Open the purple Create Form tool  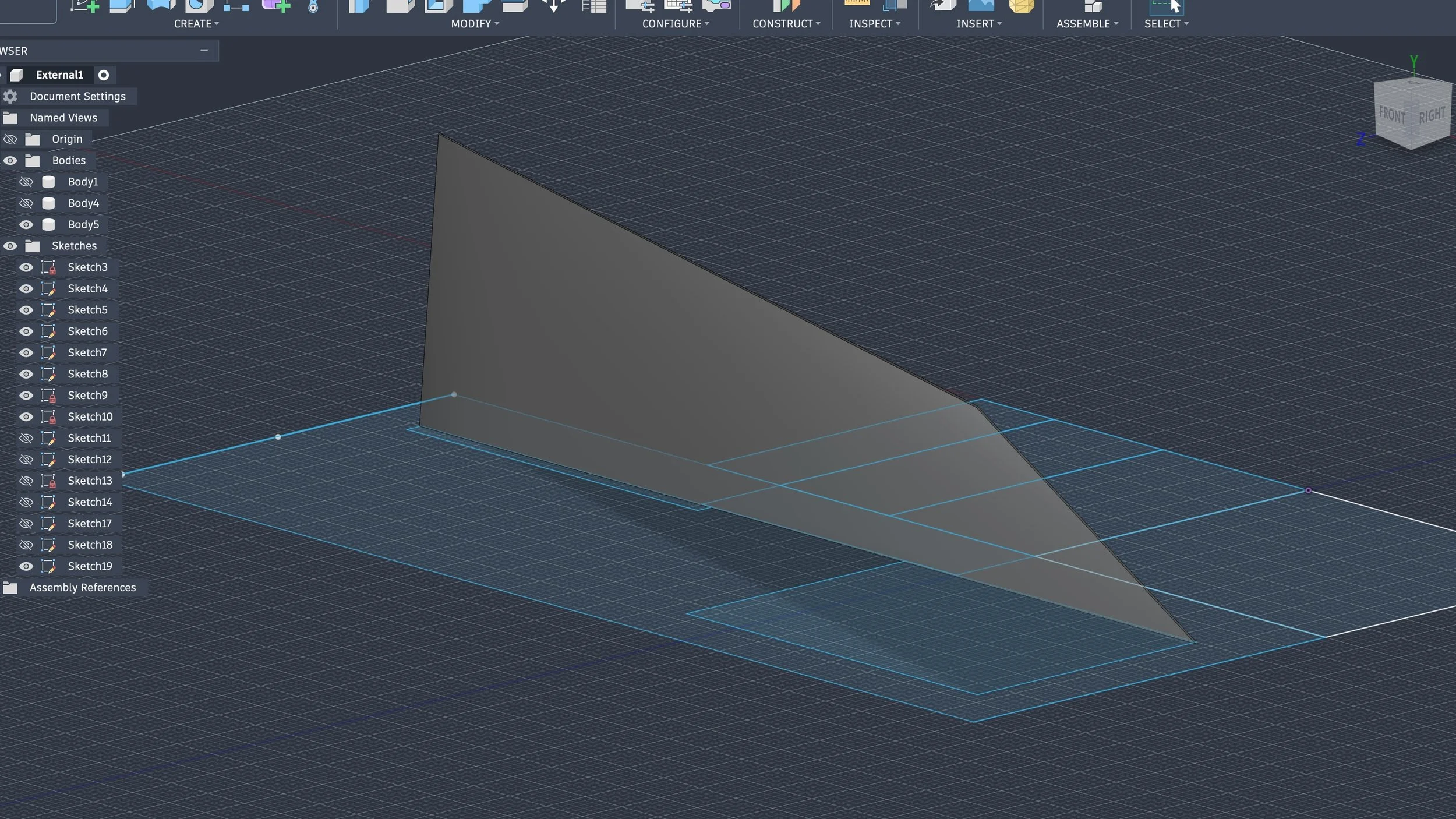point(276,5)
